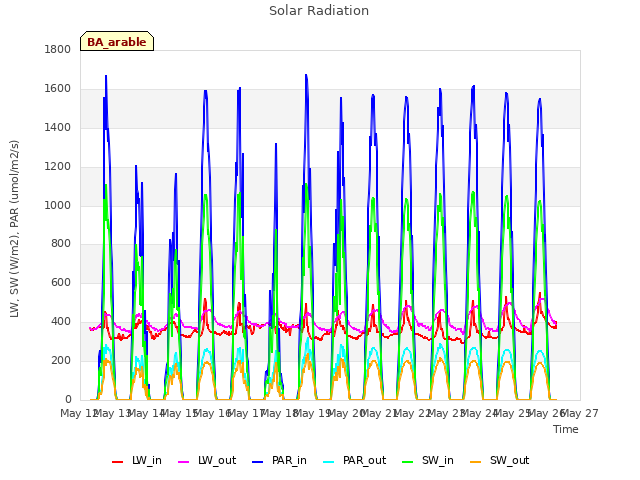Click the 600 y-axis tick label
Image resolution: width=640 pixels, height=480 pixels.
pos(61,282)
